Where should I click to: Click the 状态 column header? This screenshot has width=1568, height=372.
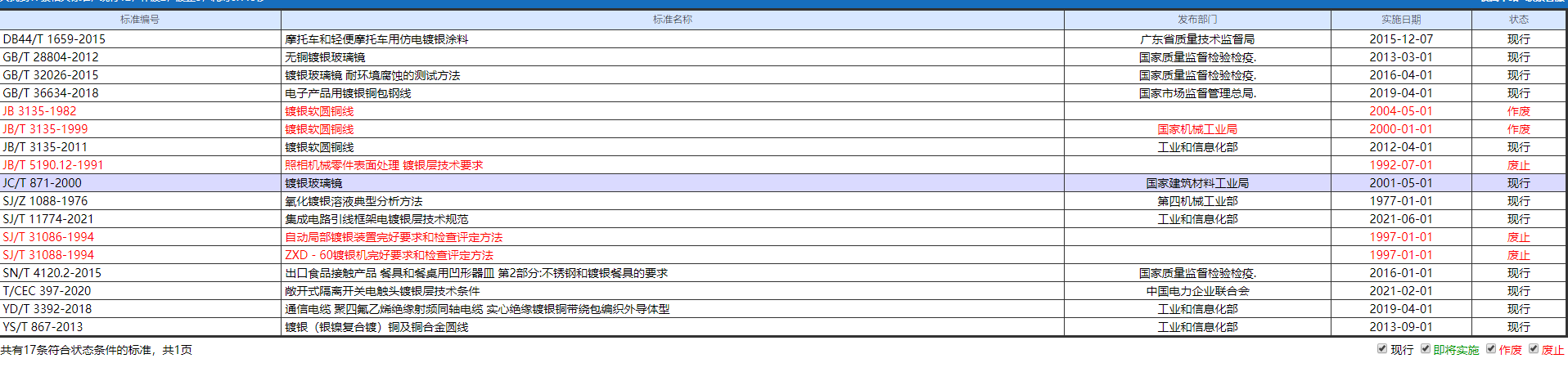pos(1519,20)
